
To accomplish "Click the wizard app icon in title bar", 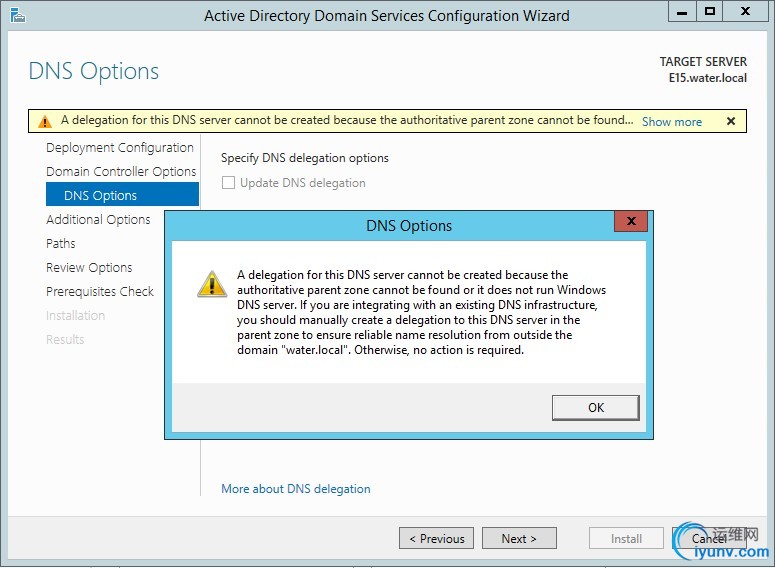I will (18, 15).
